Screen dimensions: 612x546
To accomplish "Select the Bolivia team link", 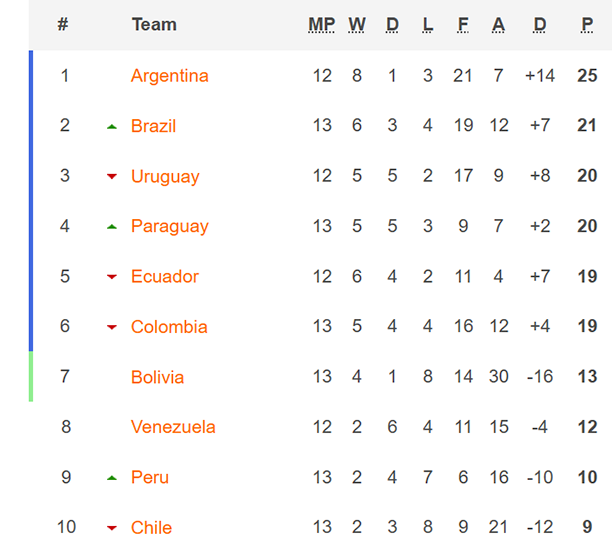I will pyautogui.click(x=157, y=377).
